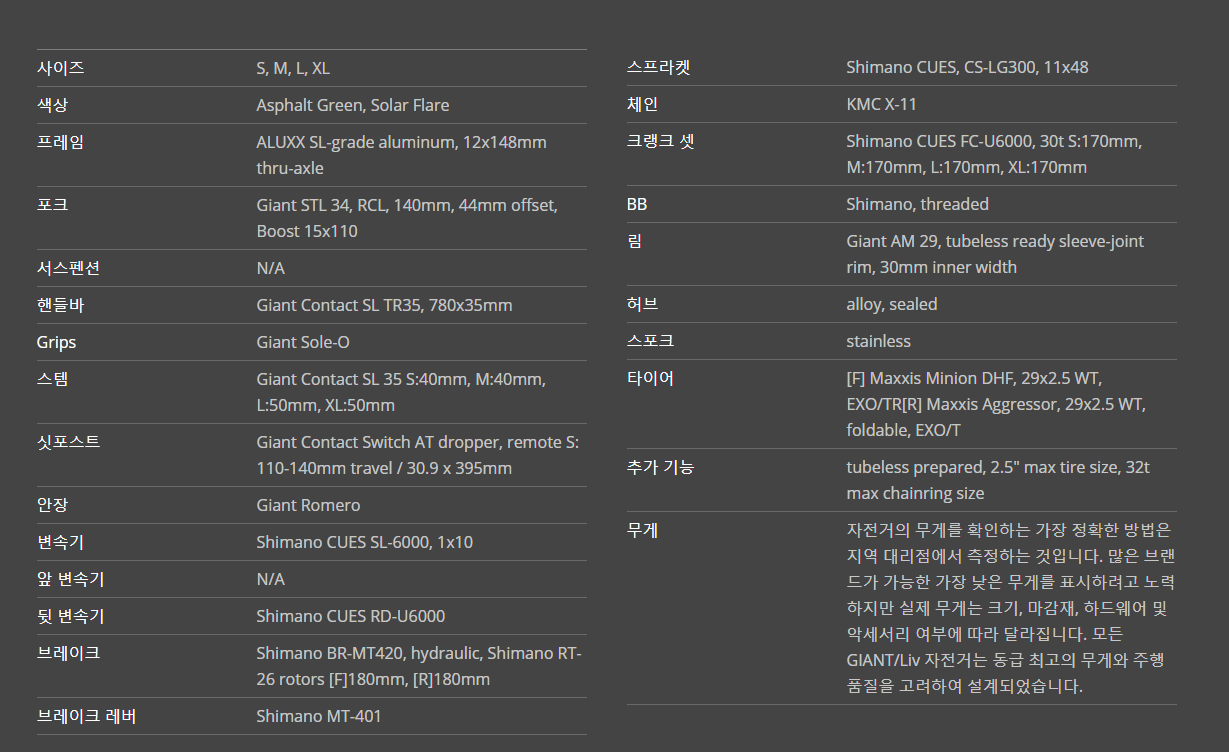
Task: Select the Giant STL 34 fork description
Action: tap(407, 218)
